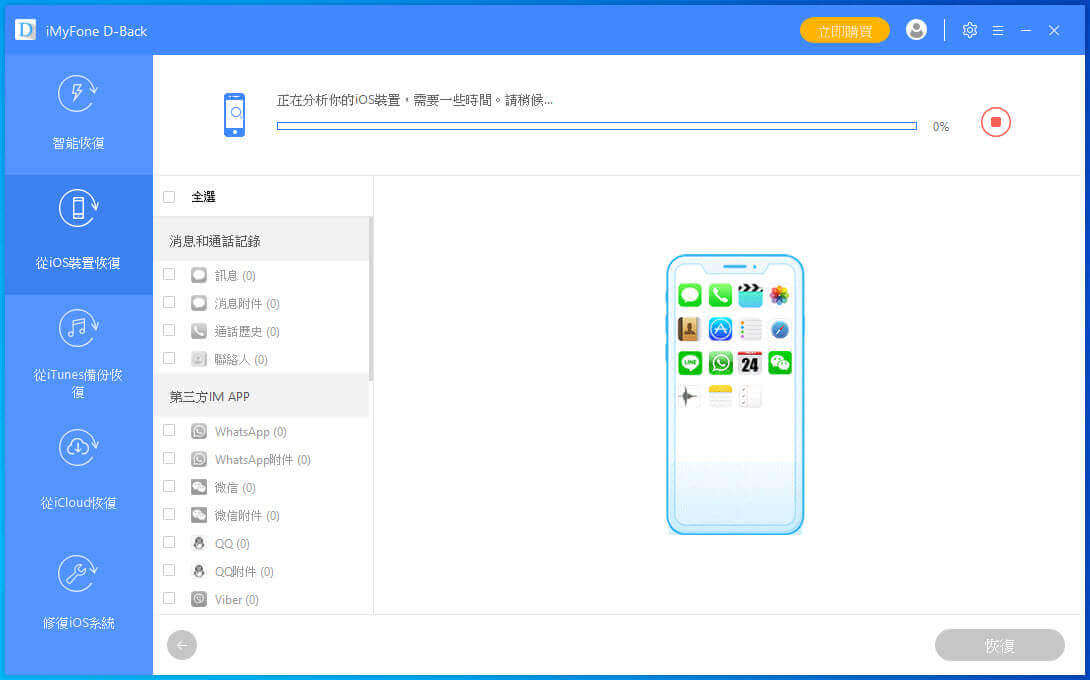This screenshot has width=1090, height=680.
Task: Open 從iTunes備份恢復 sidebar tab
Action: click(79, 355)
